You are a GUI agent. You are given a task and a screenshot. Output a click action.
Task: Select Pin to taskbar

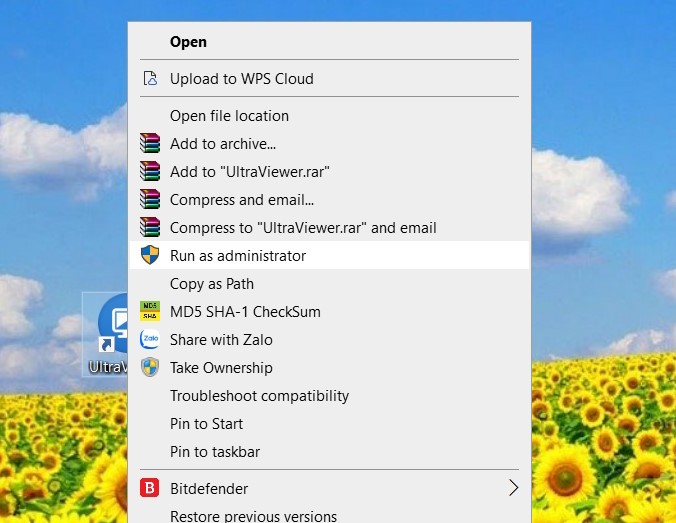click(x=329, y=452)
